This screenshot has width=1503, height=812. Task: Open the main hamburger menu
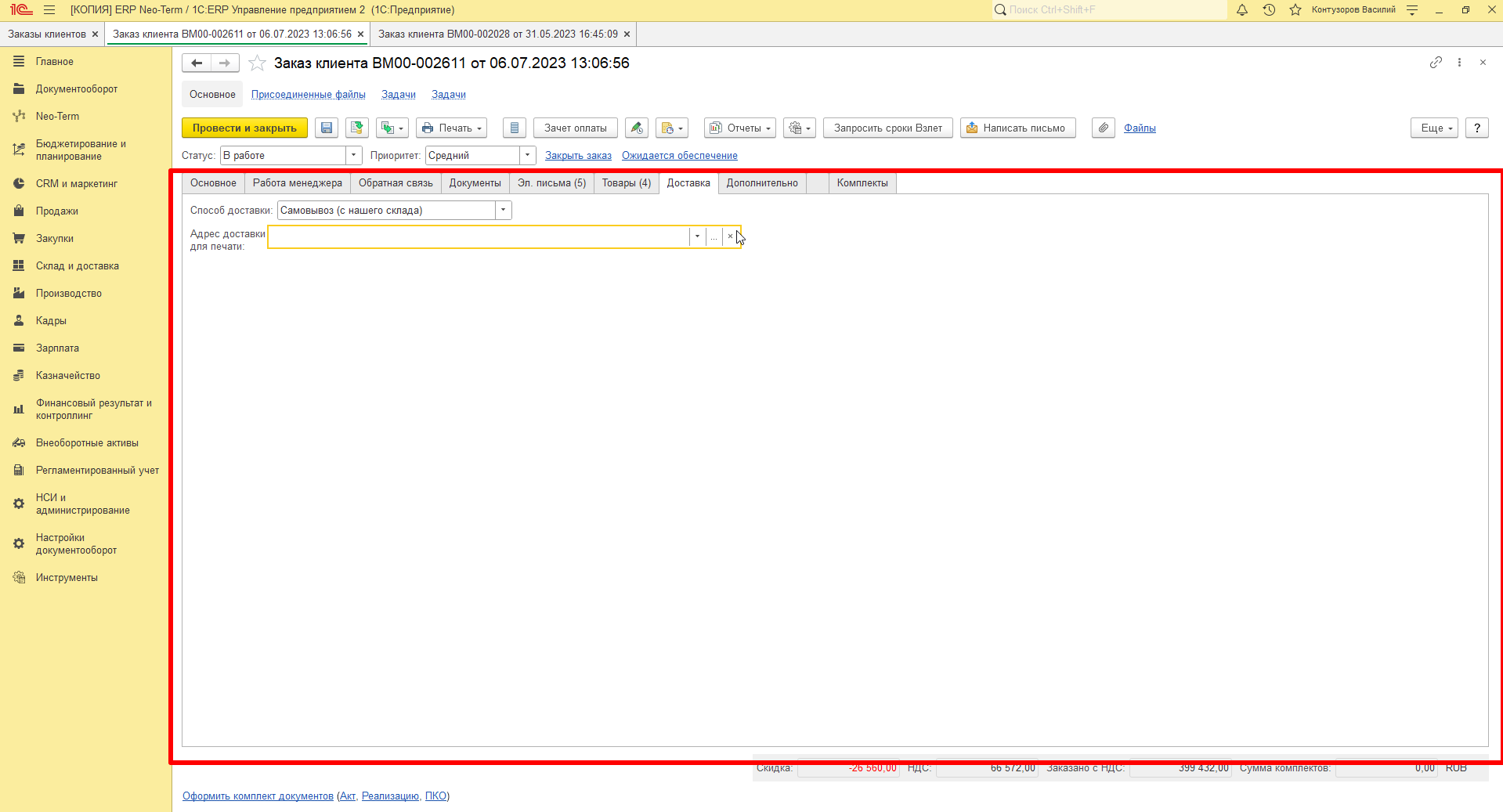(x=49, y=10)
